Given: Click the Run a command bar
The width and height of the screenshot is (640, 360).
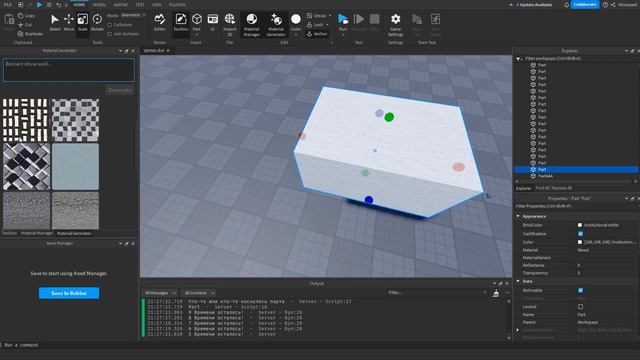Looking at the screenshot, I should [x=320, y=345].
